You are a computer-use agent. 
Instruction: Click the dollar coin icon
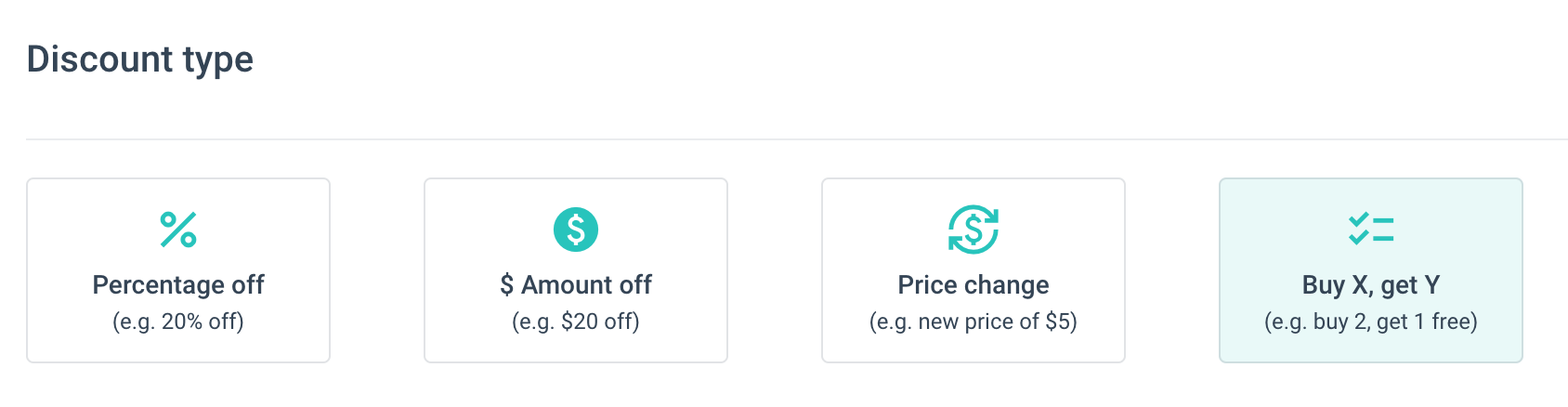tap(576, 230)
